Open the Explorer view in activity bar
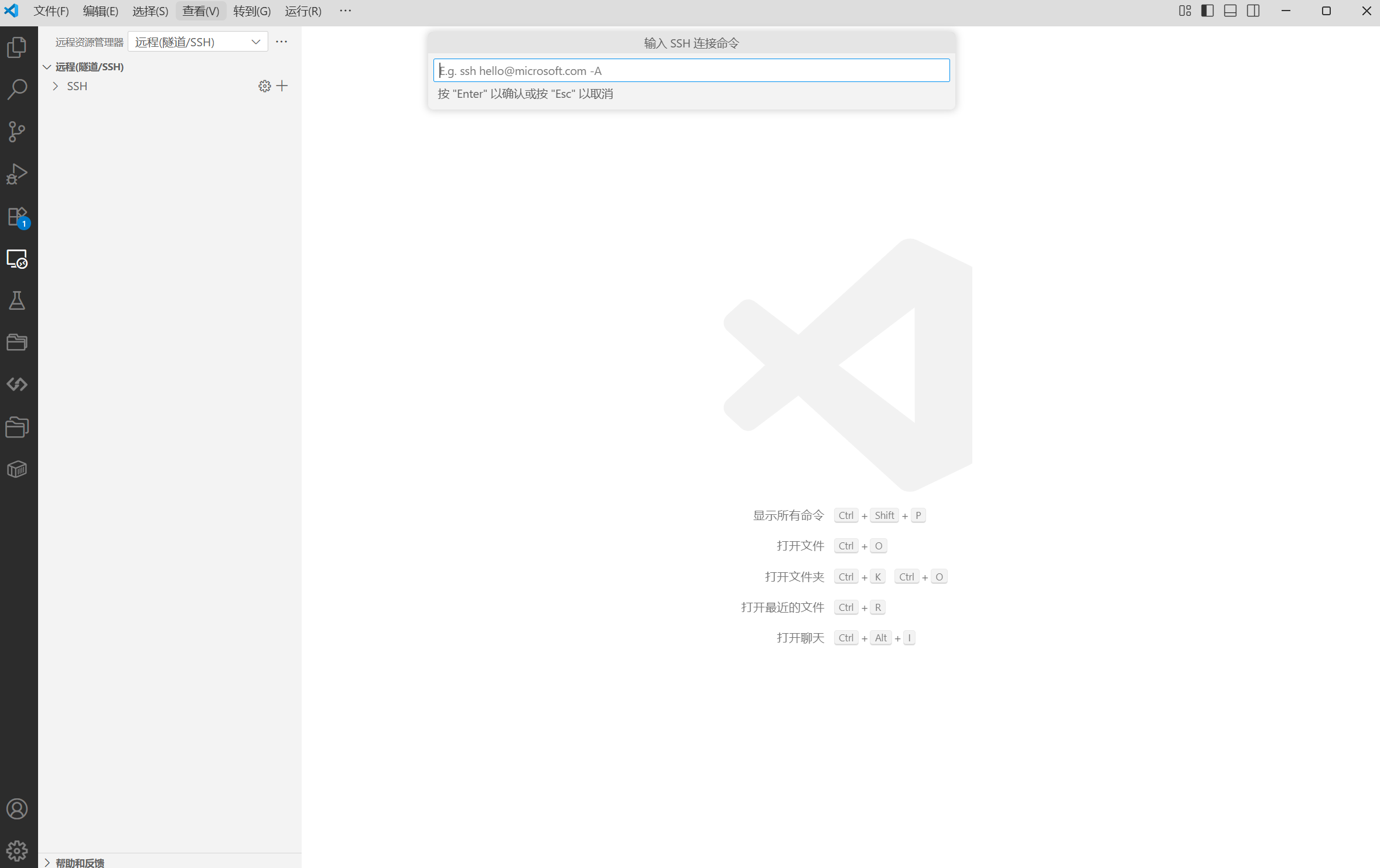 coord(17,47)
